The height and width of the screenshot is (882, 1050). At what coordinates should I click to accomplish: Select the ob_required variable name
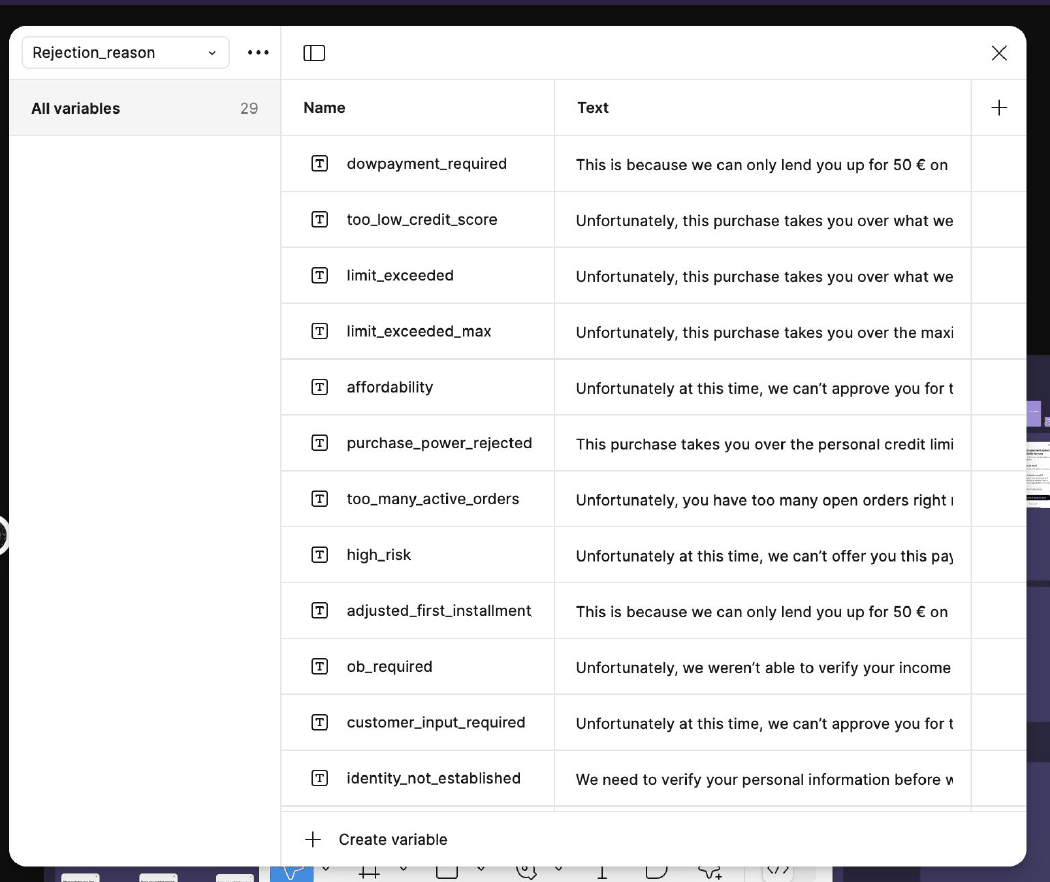point(389,667)
